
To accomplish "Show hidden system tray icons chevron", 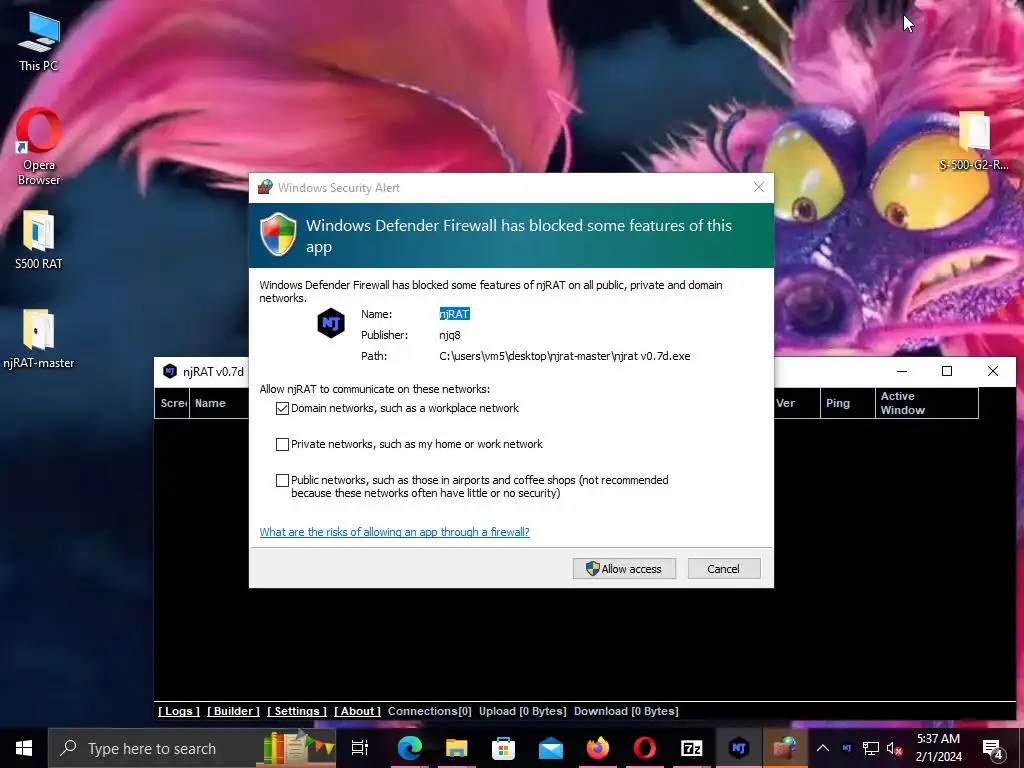I will [823, 748].
